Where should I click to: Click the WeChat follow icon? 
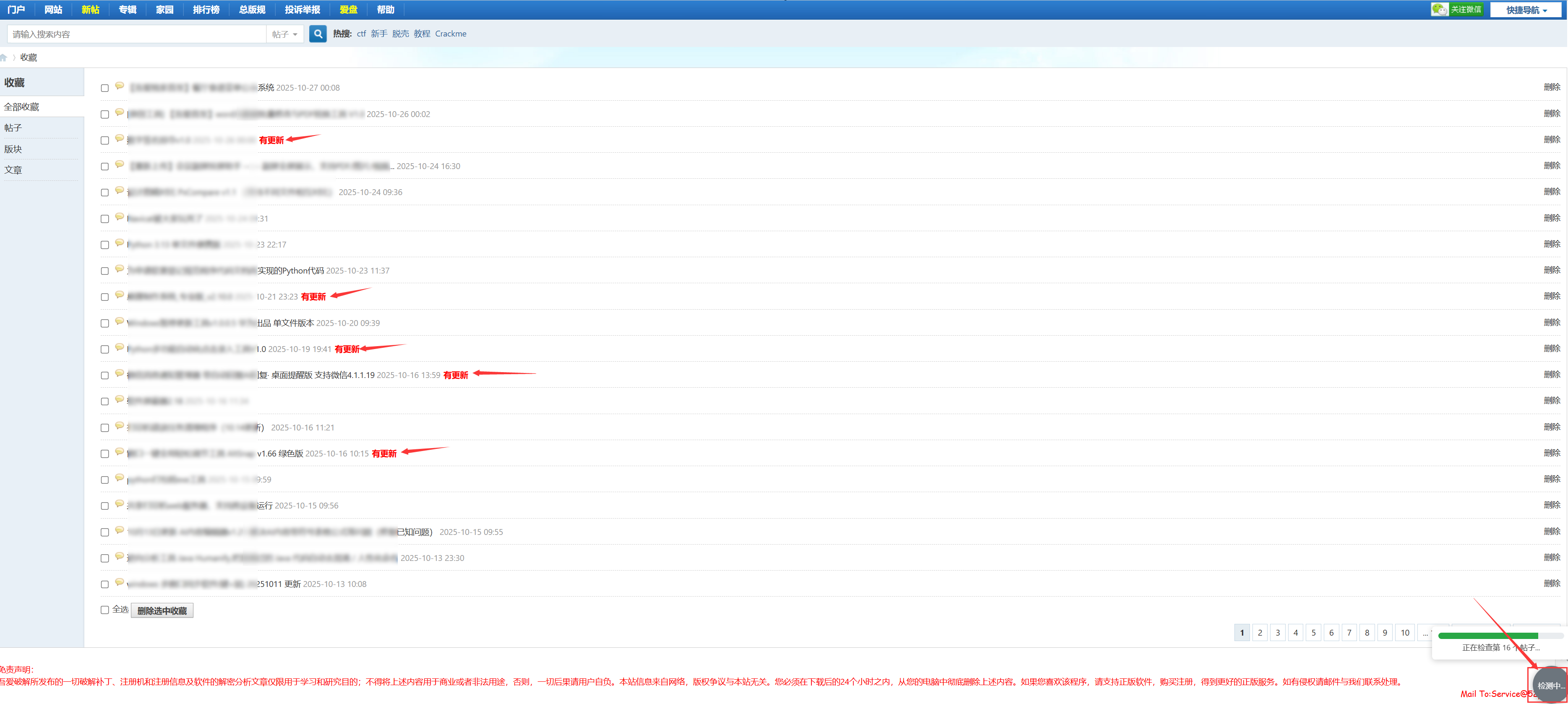[1439, 9]
